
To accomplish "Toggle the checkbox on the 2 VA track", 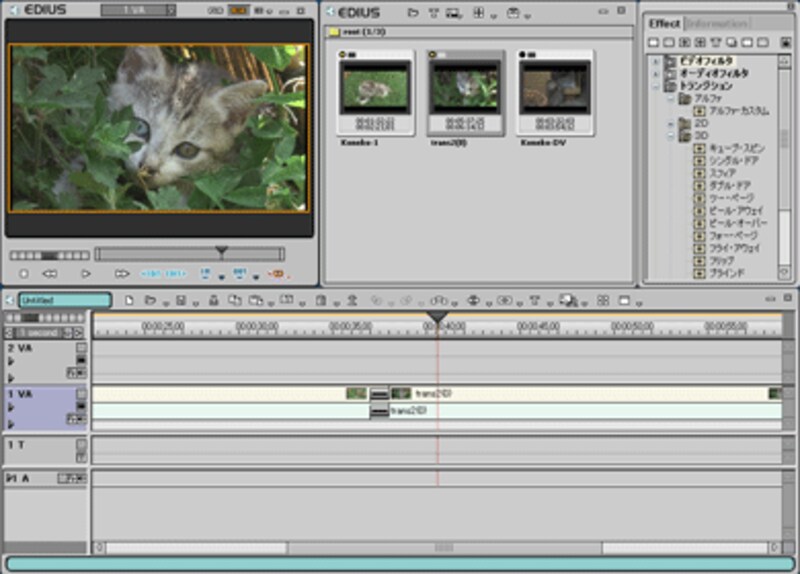I will [81, 348].
